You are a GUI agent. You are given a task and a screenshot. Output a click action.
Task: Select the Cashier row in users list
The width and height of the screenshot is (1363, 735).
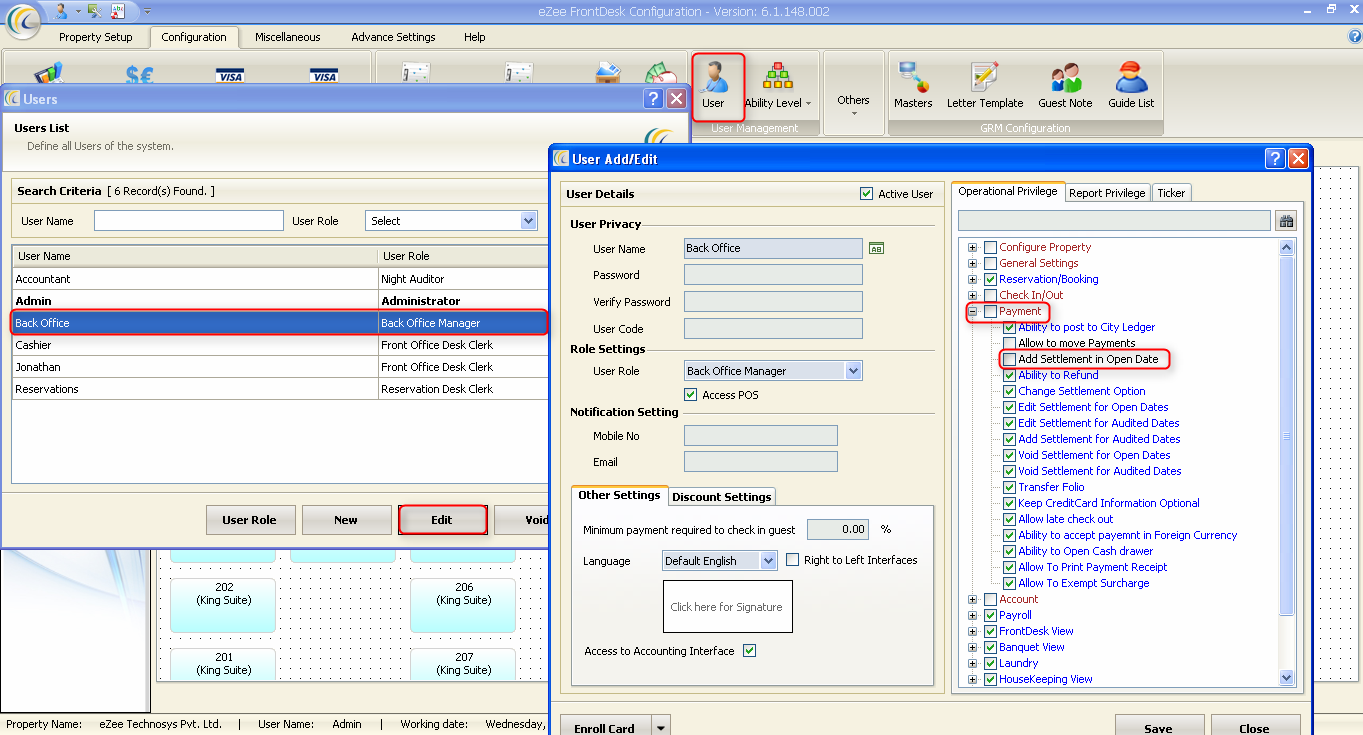pos(280,345)
